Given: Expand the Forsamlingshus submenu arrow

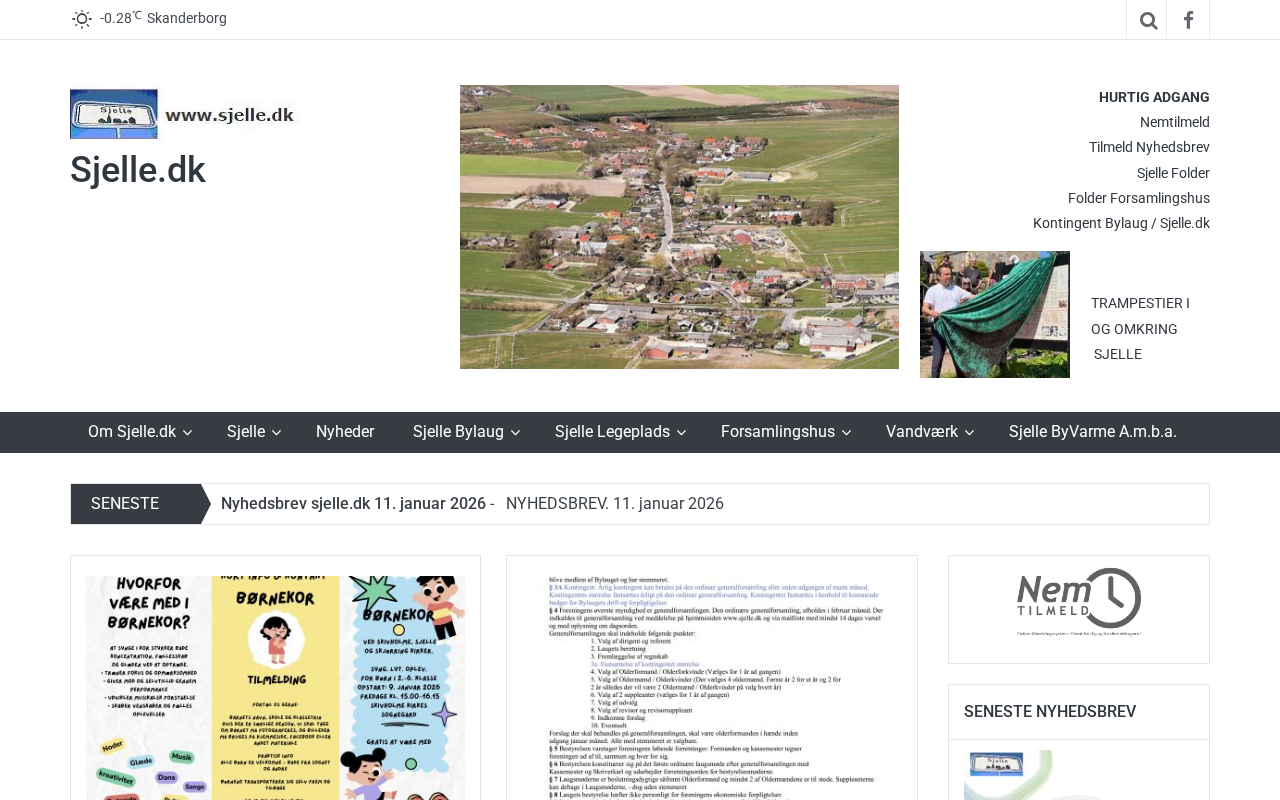Looking at the screenshot, I should tap(846, 433).
